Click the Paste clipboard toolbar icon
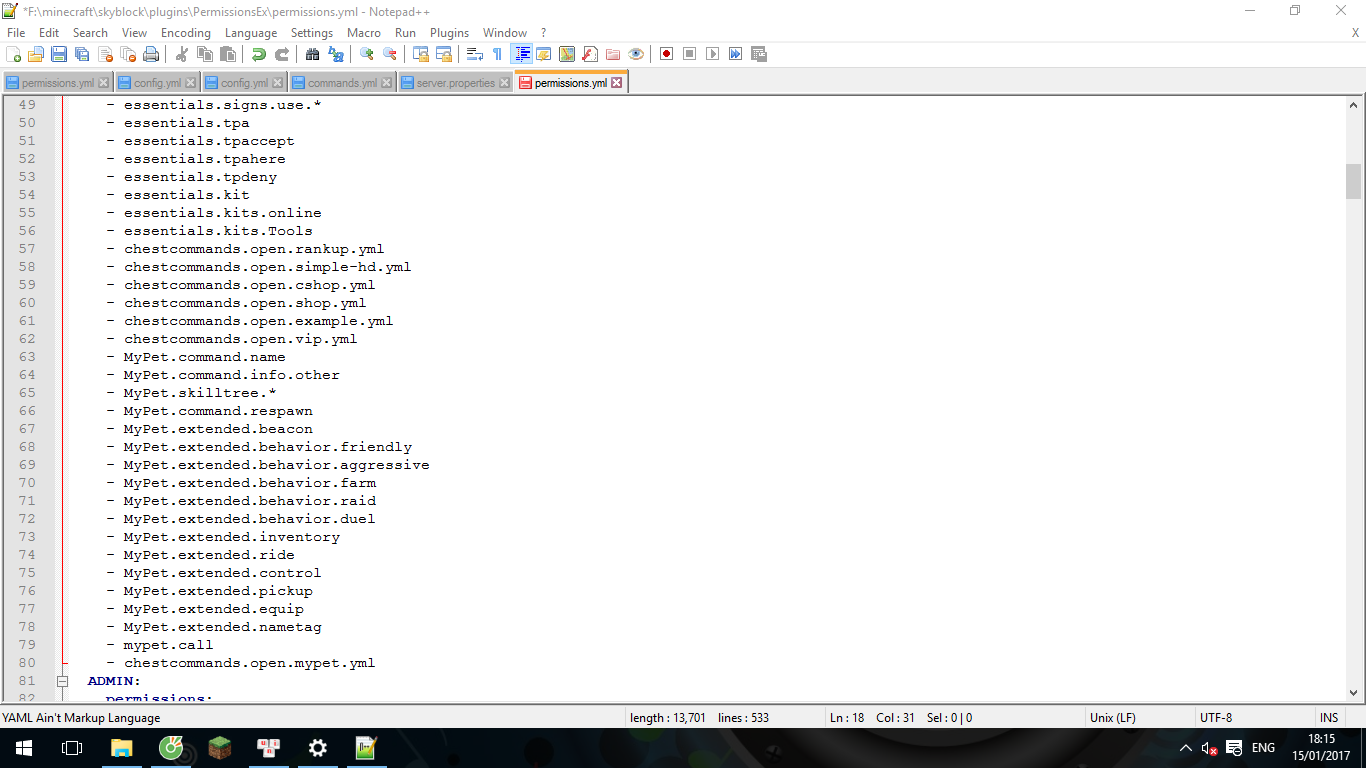 pos(228,54)
